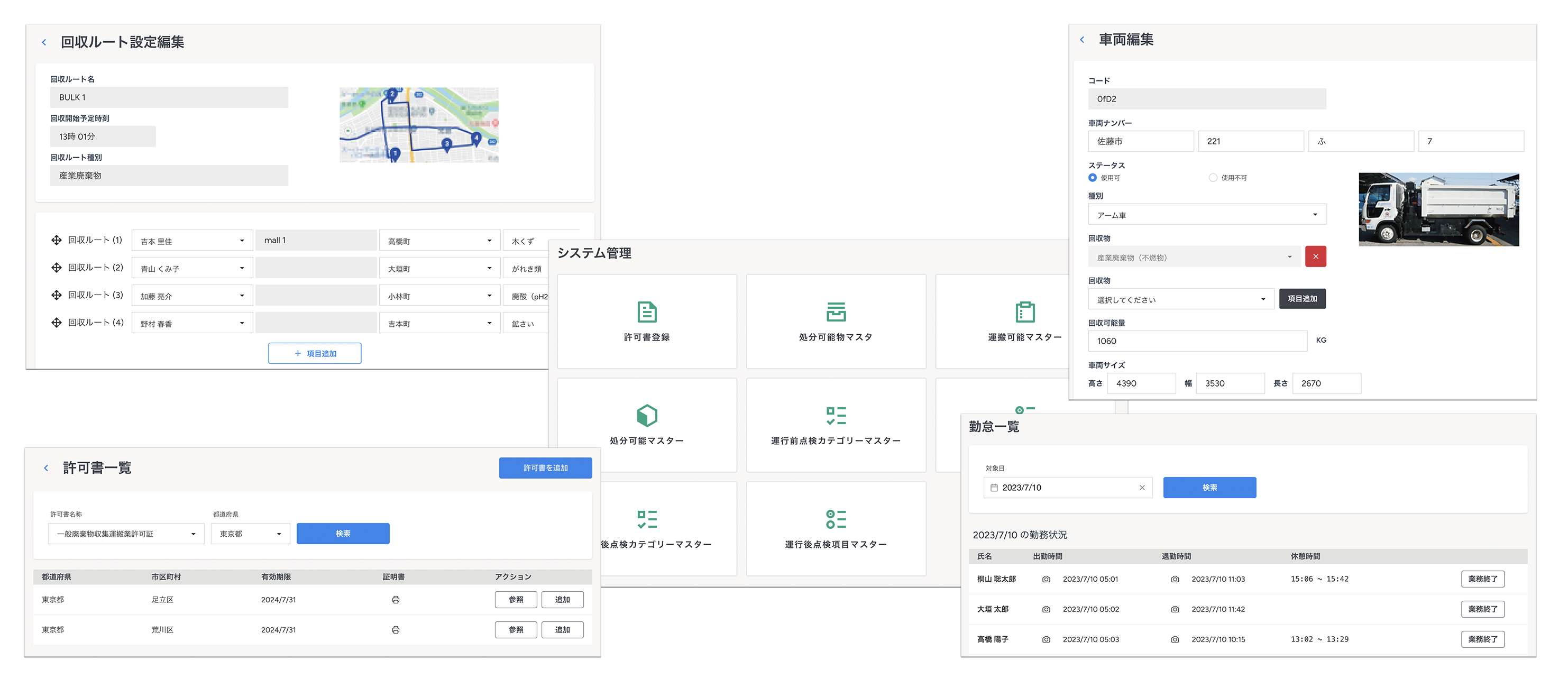The width and height of the screenshot is (1568, 688).
Task: Click the route map thumbnail
Action: pyautogui.click(x=419, y=125)
